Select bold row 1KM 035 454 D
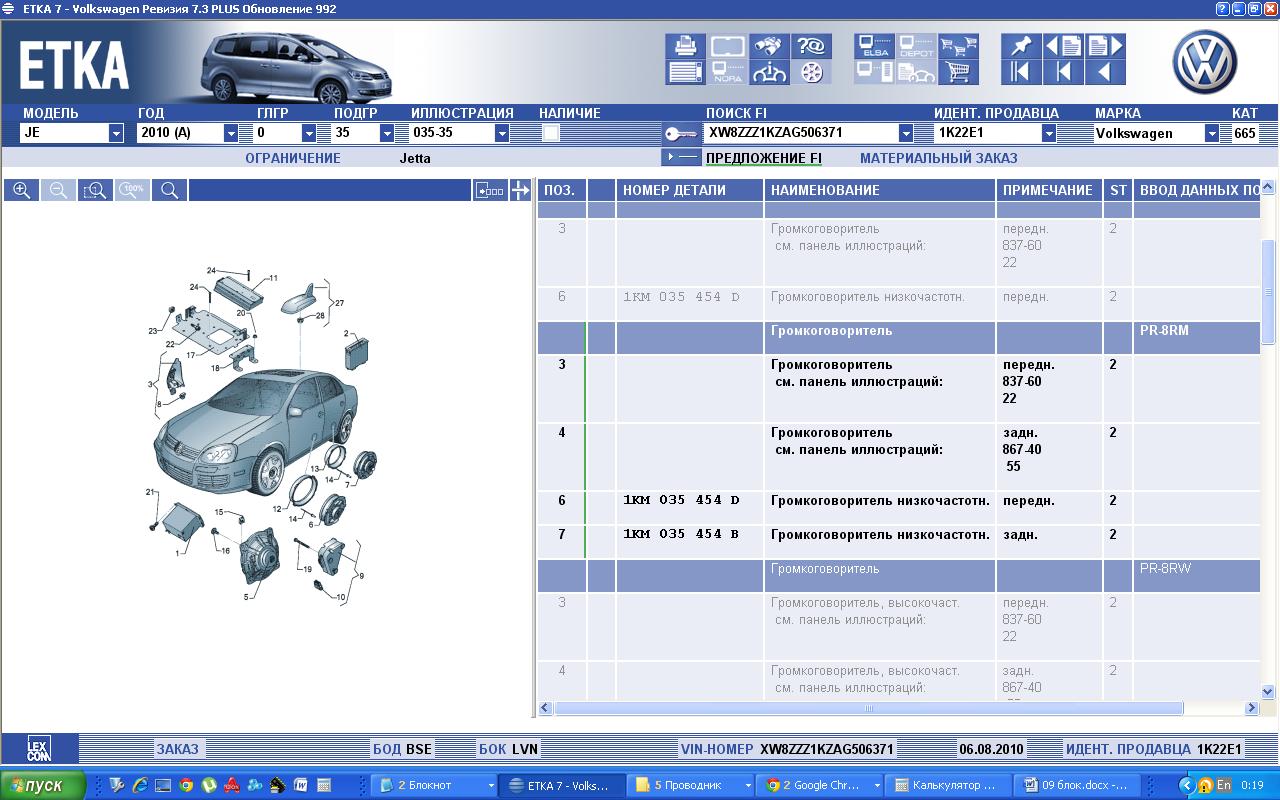 (x=898, y=508)
